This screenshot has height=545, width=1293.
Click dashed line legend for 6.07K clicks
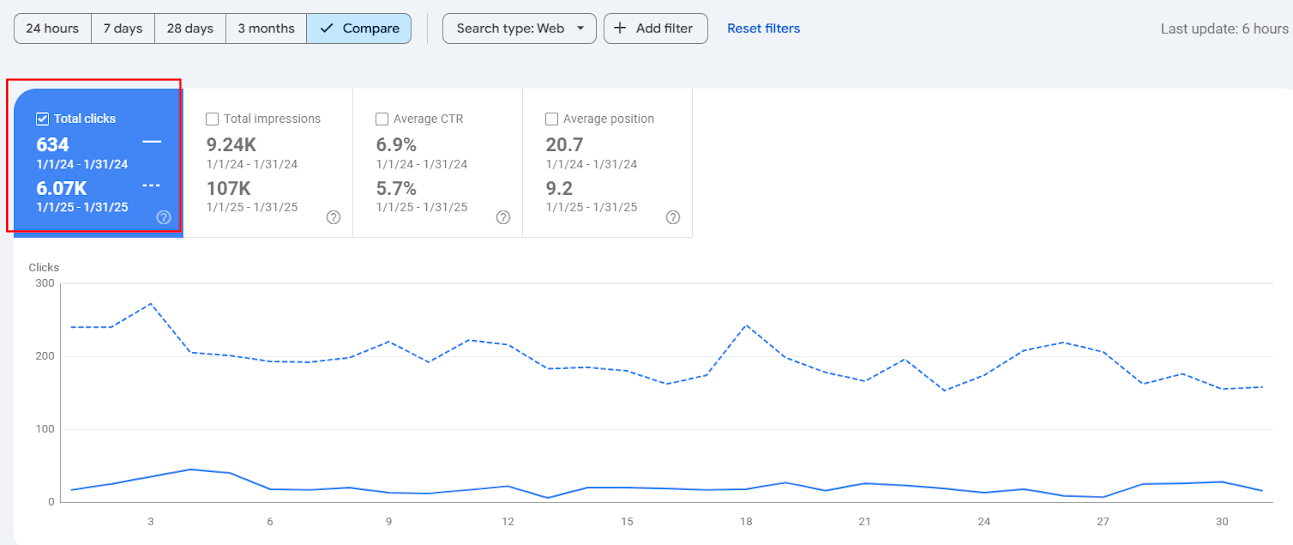click(152, 186)
